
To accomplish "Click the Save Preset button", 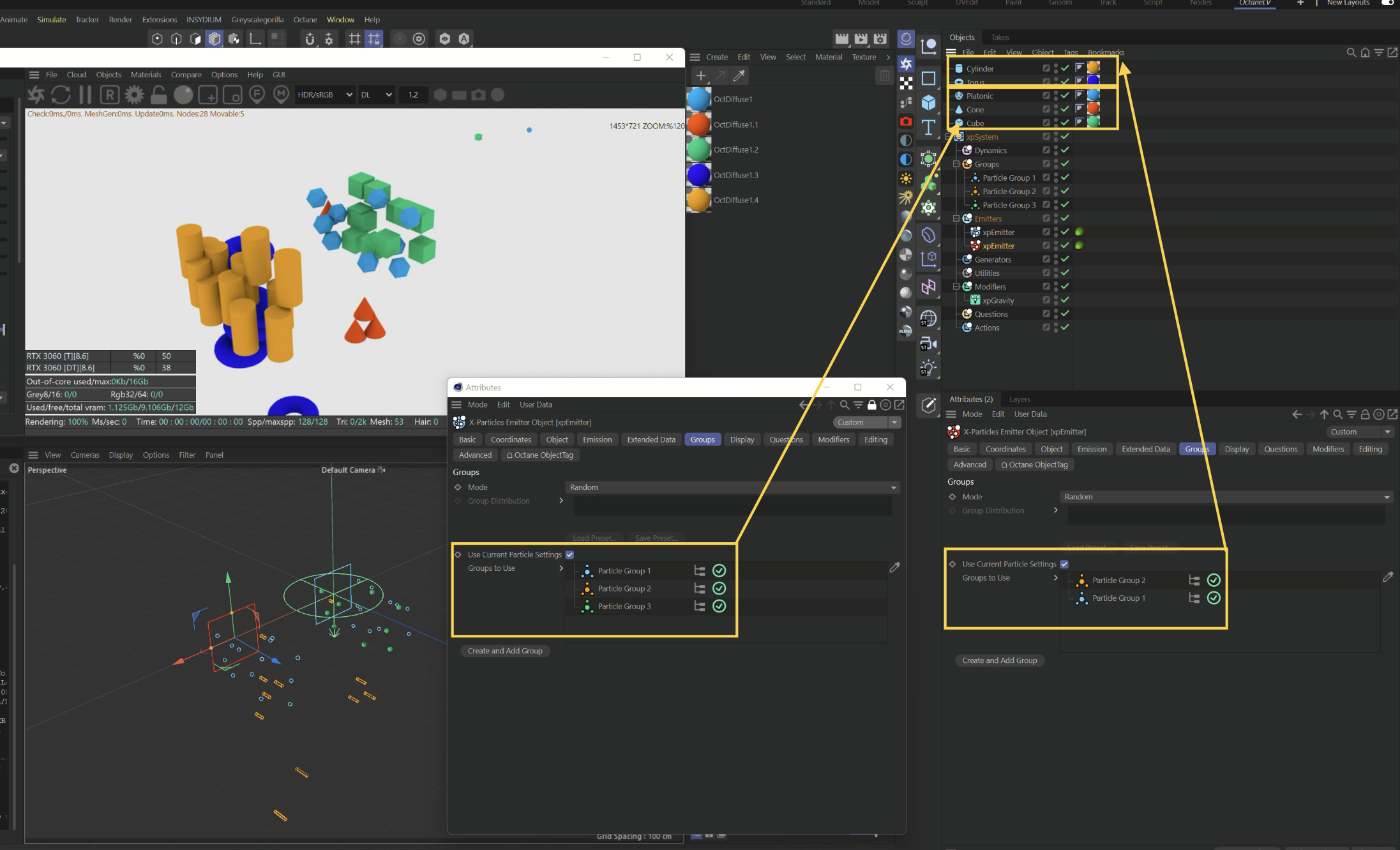I will 656,538.
